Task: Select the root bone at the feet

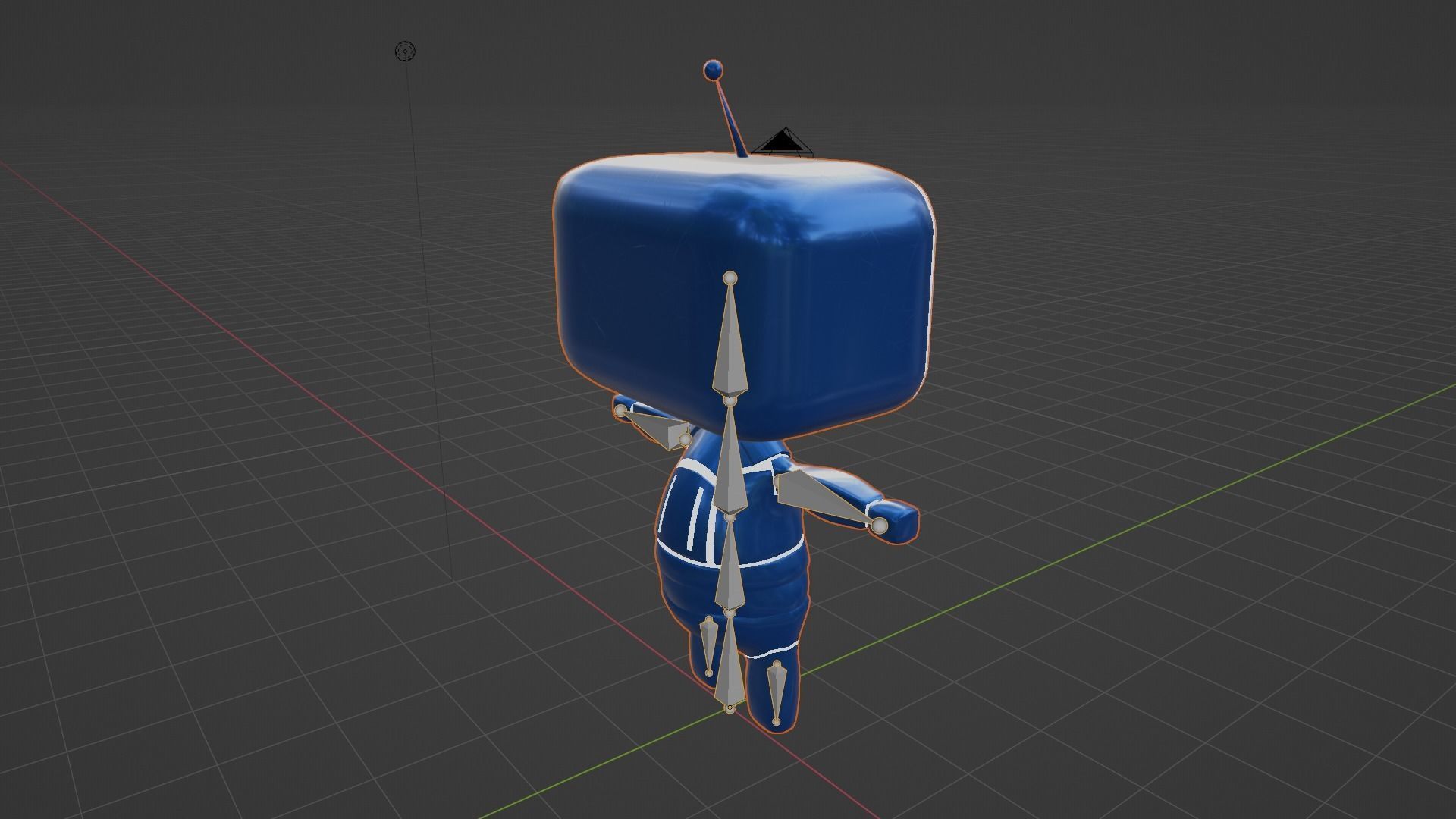Action: pos(729,662)
